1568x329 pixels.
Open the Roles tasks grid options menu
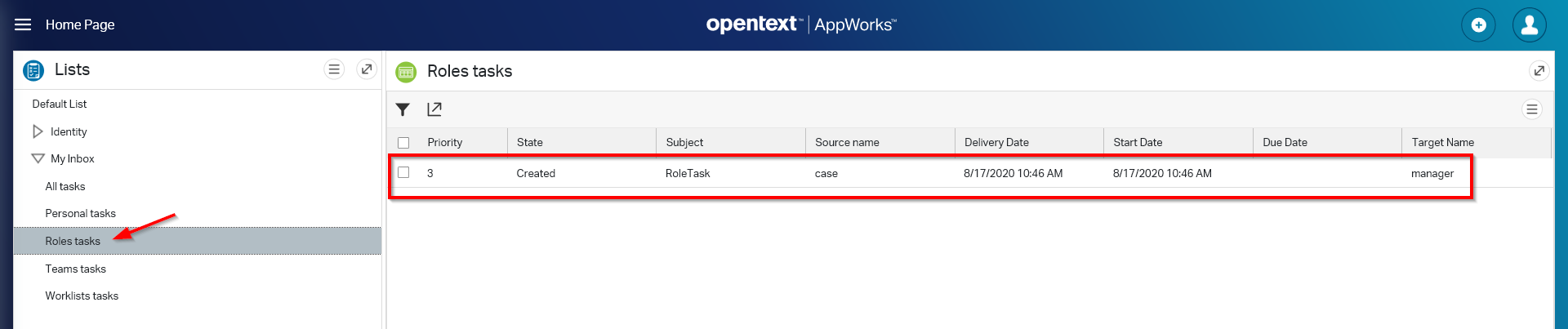tap(1531, 109)
